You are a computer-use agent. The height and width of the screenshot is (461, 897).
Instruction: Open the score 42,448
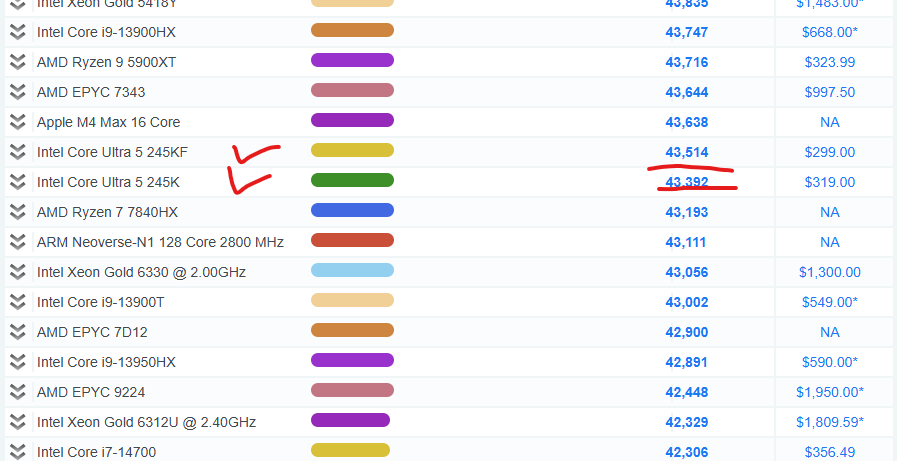tap(686, 393)
